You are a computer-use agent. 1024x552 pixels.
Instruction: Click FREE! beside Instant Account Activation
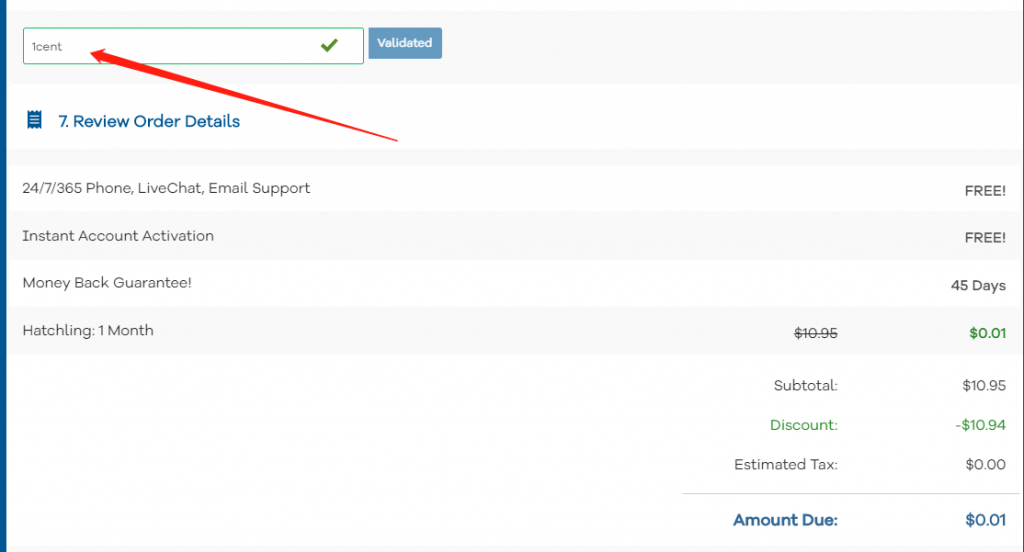pyautogui.click(x=985, y=238)
